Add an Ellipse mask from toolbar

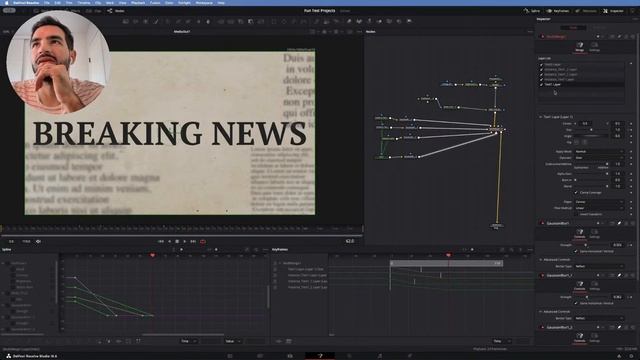(284, 21)
